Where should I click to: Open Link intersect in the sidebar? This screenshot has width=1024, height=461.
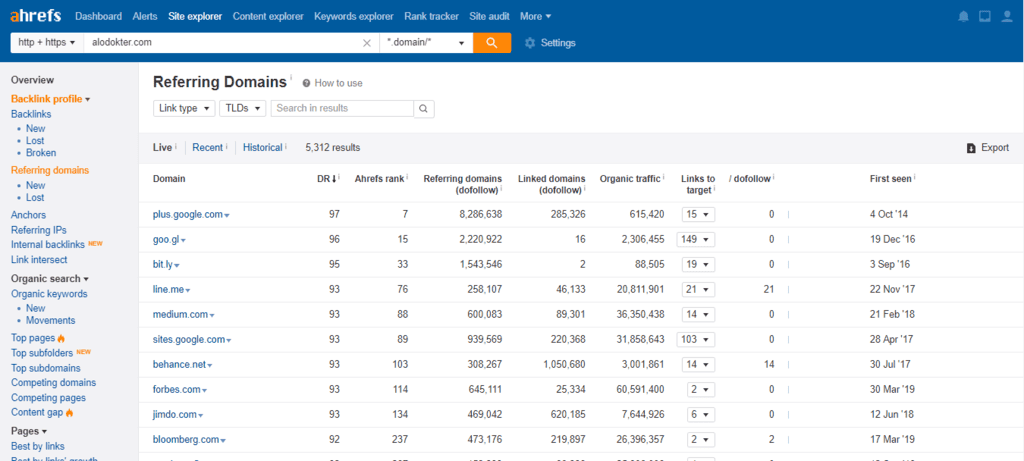39,260
